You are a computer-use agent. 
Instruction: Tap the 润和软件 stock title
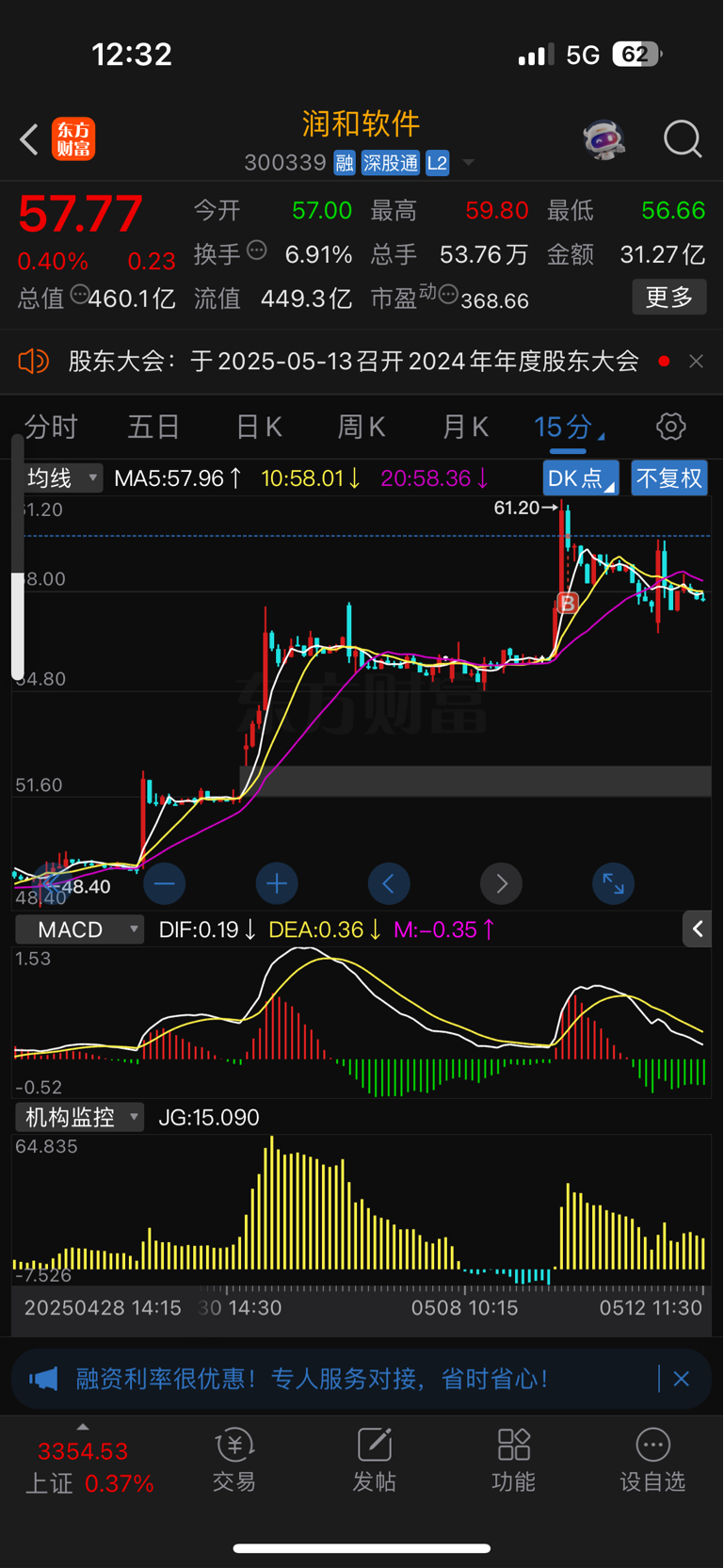tap(362, 123)
